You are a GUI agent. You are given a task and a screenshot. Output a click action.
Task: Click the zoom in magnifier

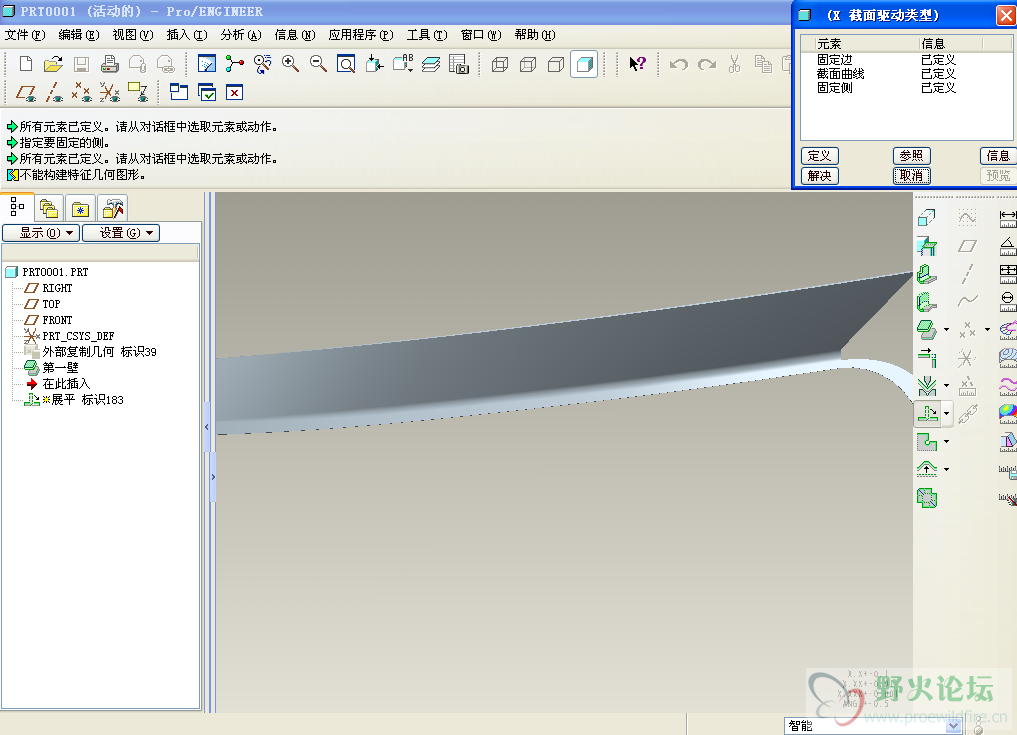[x=290, y=64]
